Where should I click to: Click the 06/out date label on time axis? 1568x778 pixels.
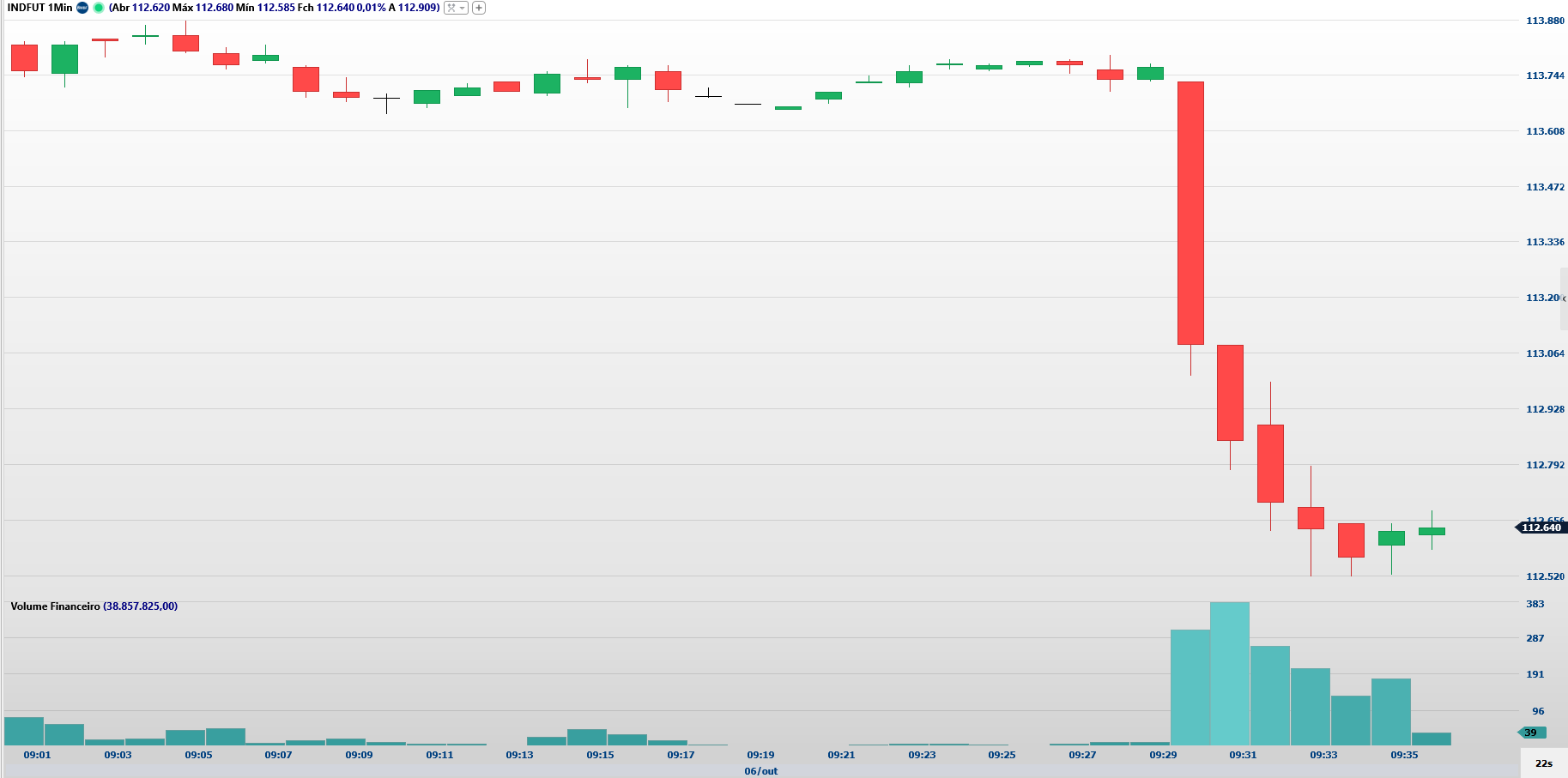[x=760, y=771]
